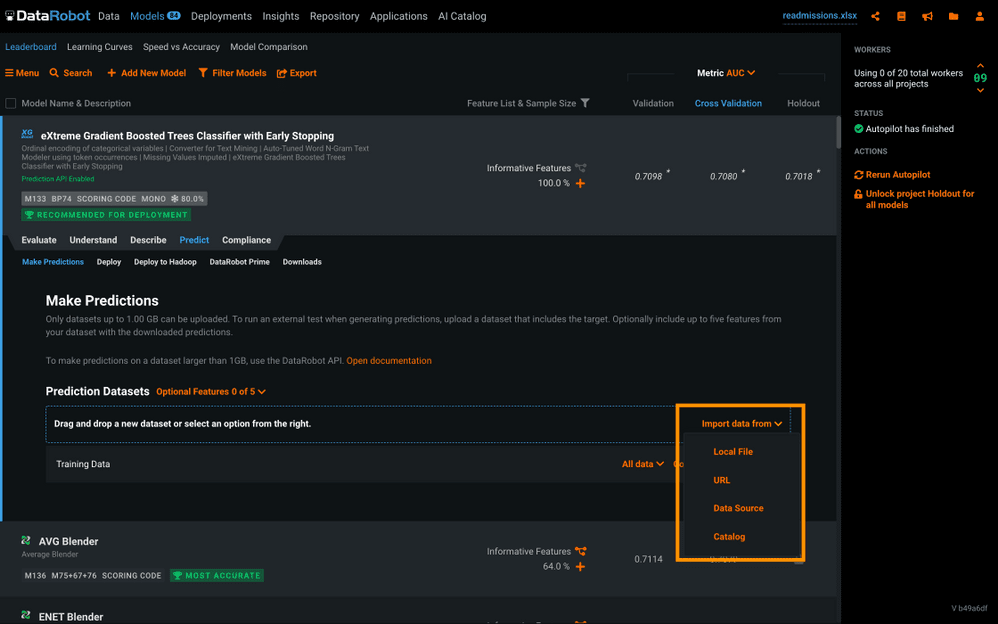Screen dimensions: 998x624
Task: Switch to the Leaderboard tab
Action: coord(31,47)
